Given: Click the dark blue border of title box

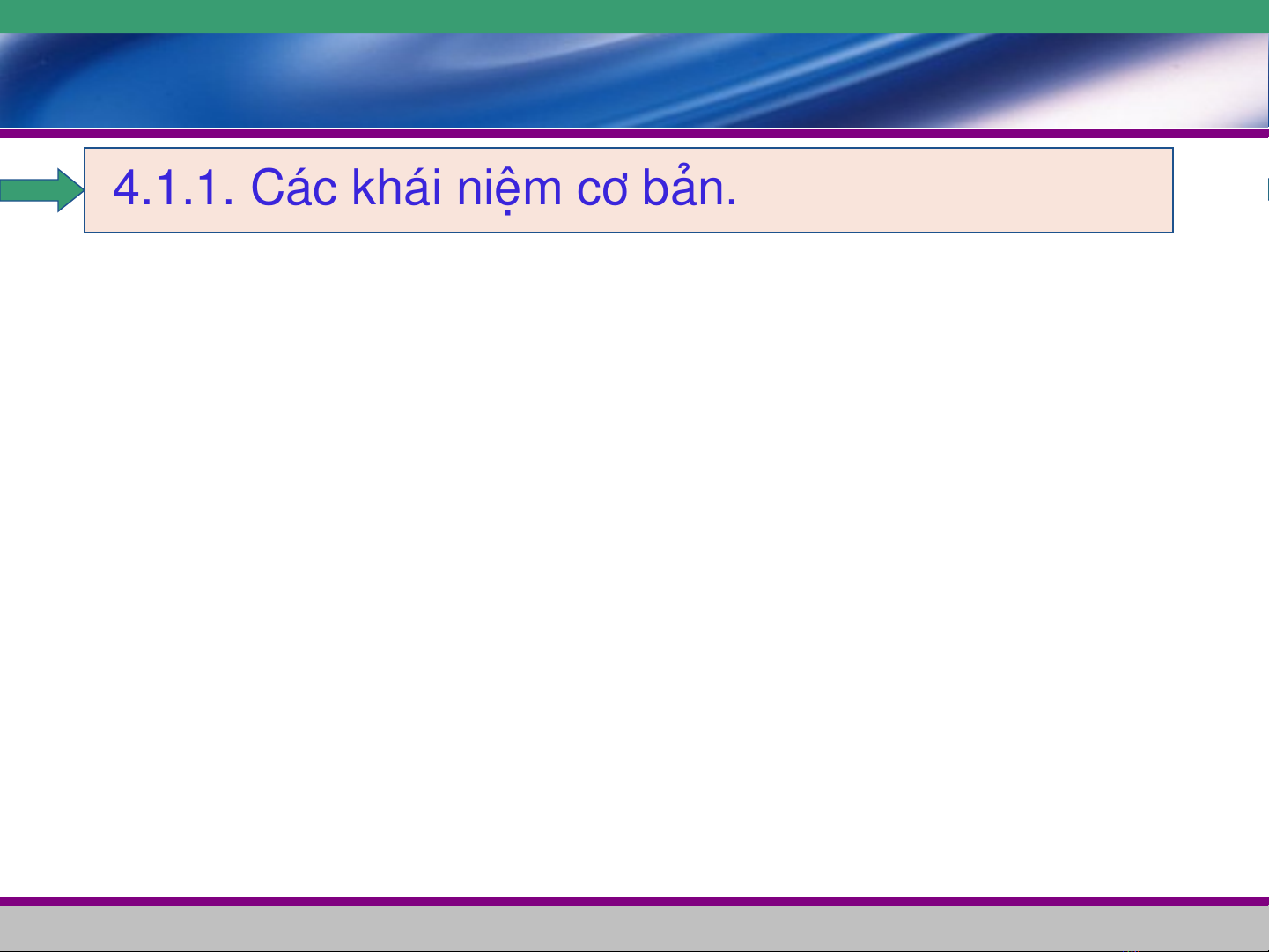Looking at the screenshot, I should click(x=628, y=148).
